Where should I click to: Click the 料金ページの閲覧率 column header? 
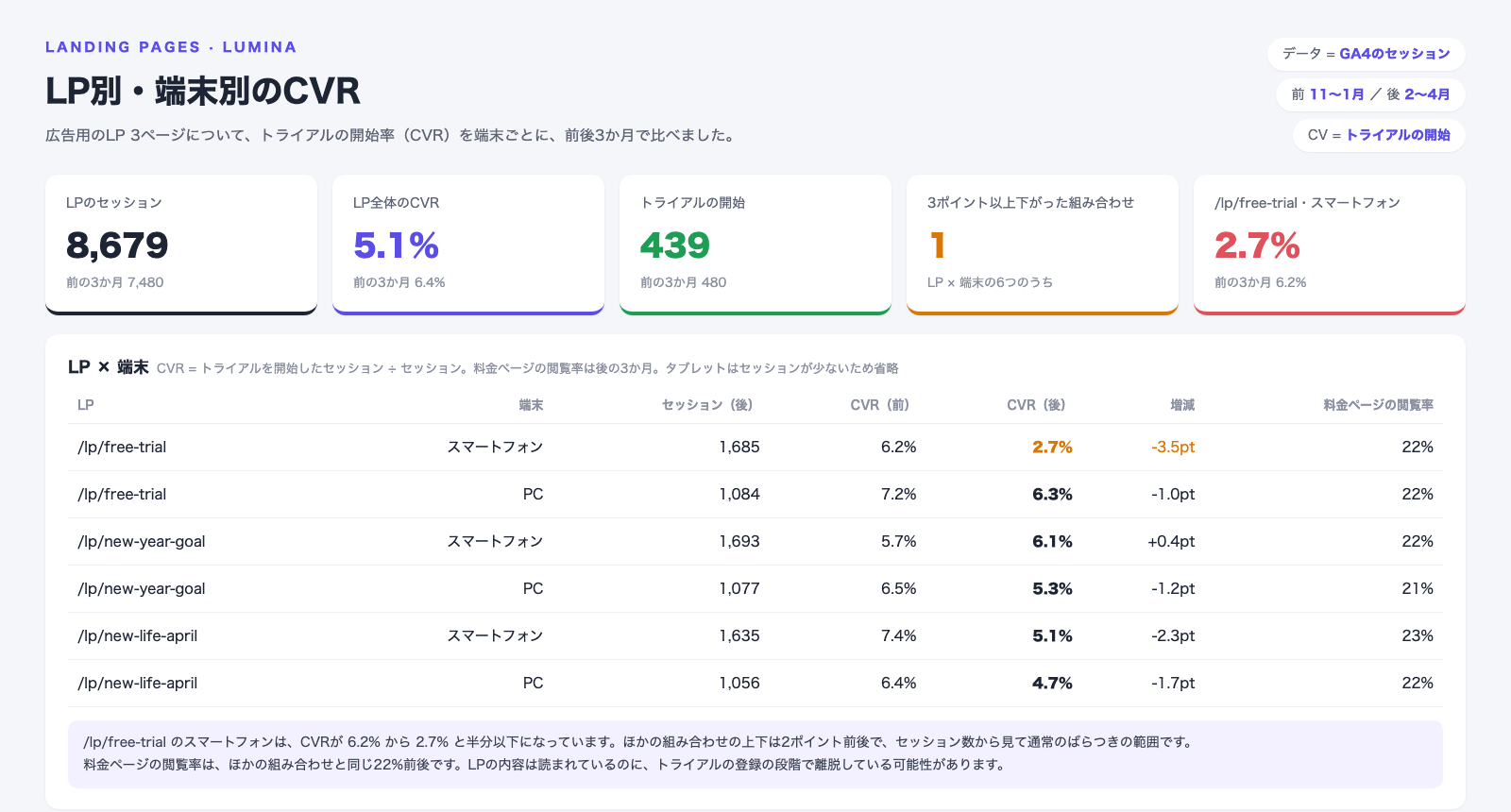click(x=1378, y=405)
